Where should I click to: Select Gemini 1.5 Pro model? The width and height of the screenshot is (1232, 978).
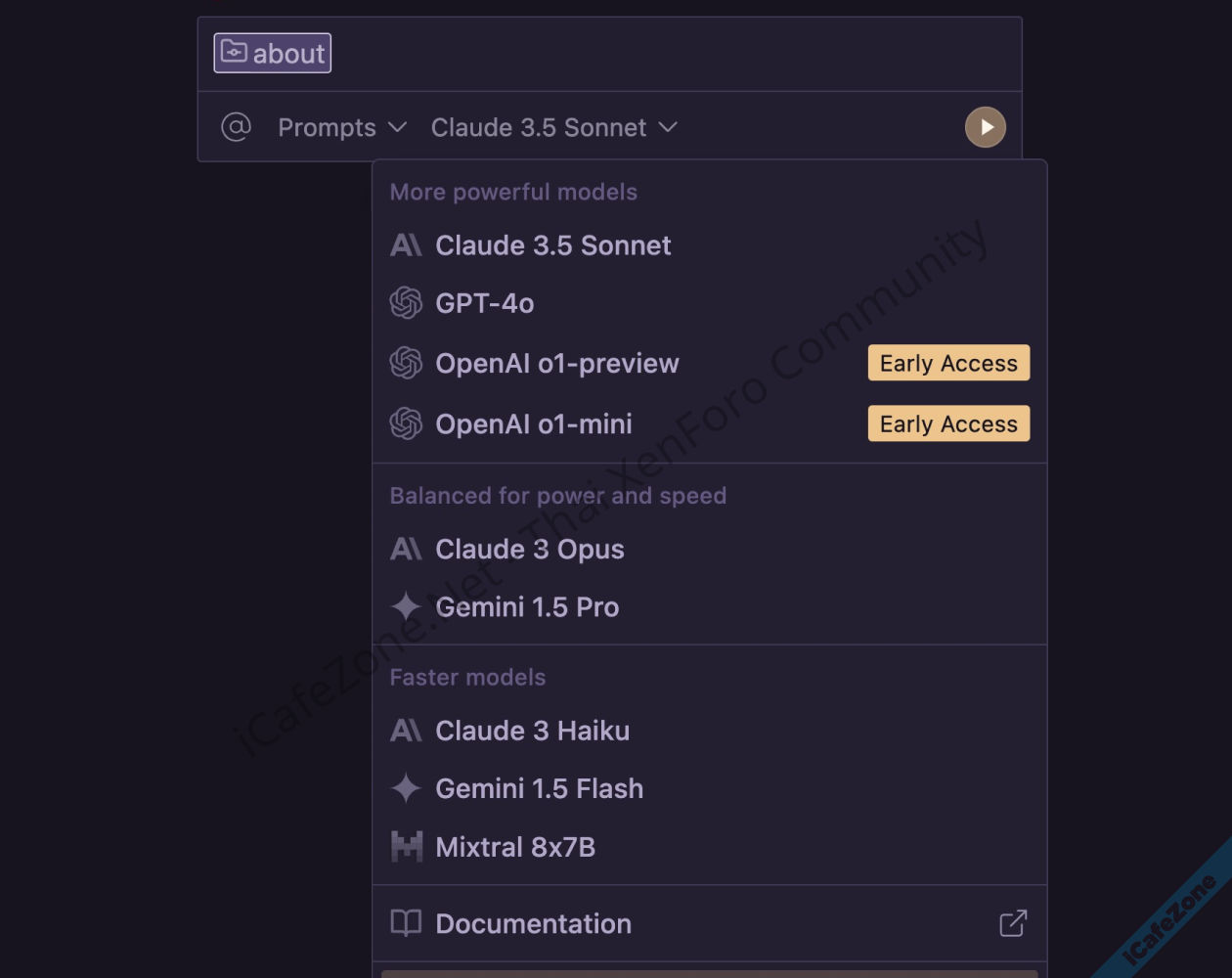point(526,607)
